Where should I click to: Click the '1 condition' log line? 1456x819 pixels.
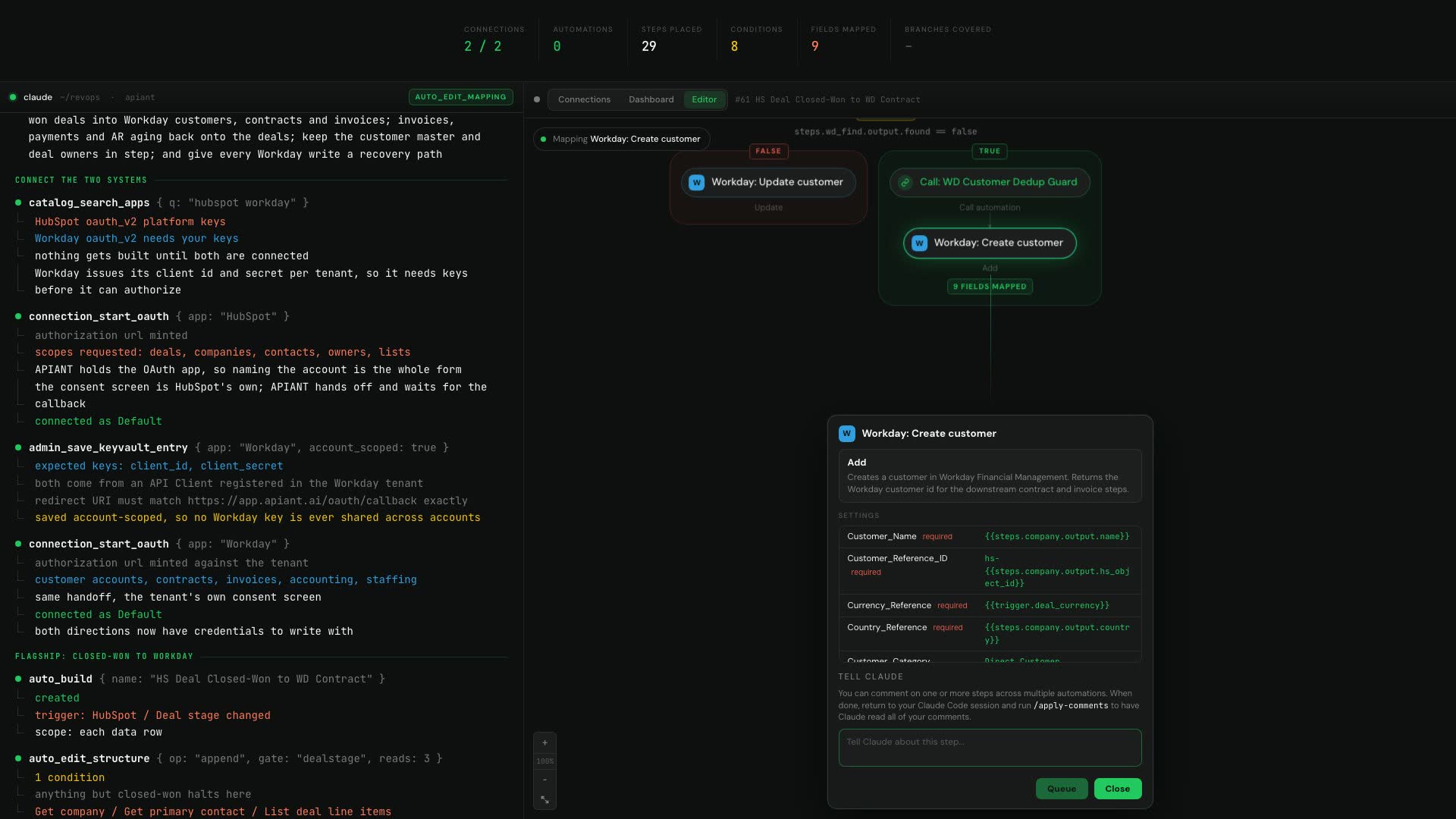pos(70,778)
